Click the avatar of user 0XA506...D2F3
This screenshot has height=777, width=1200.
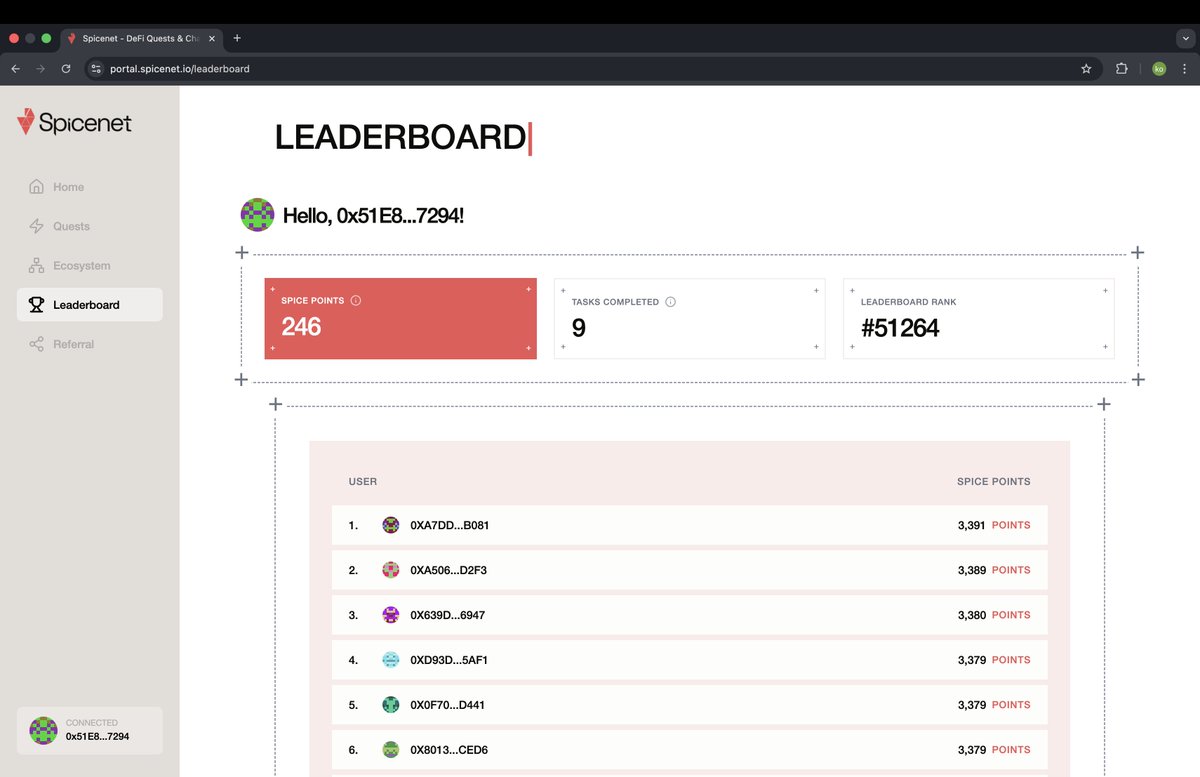coord(391,570)
